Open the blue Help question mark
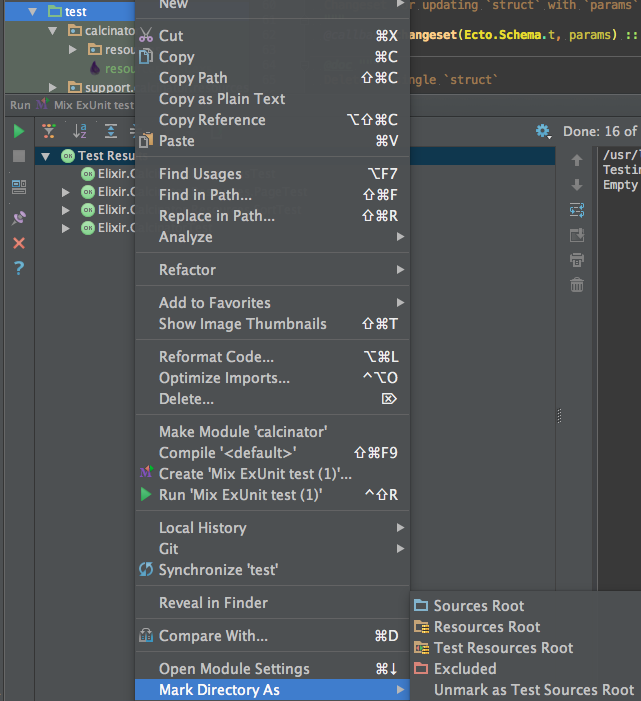The height and width of the screenshot is (701, 641). click(x=19, y=268)
